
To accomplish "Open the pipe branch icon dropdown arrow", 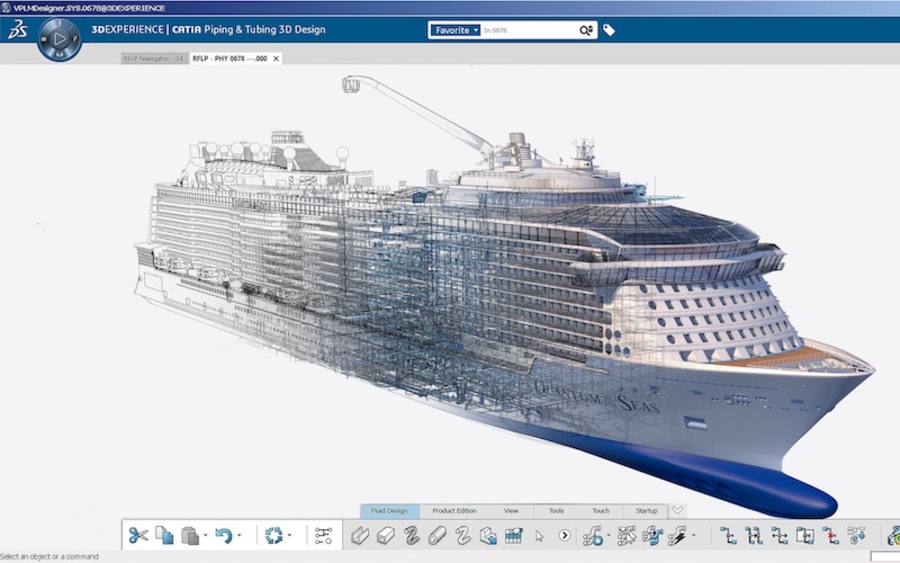I will click(x=608, y=536).
